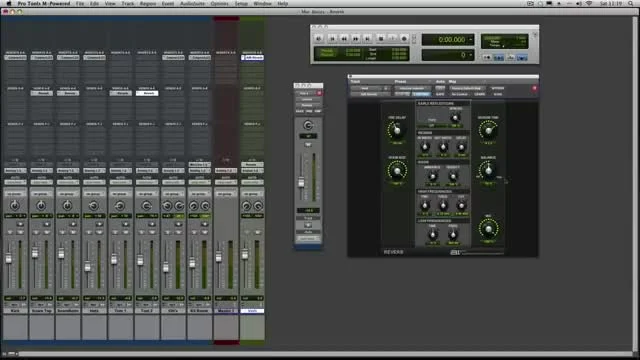Click the Online button in the transport window
The image size is (640, 360).
click(x=319, y=38)
